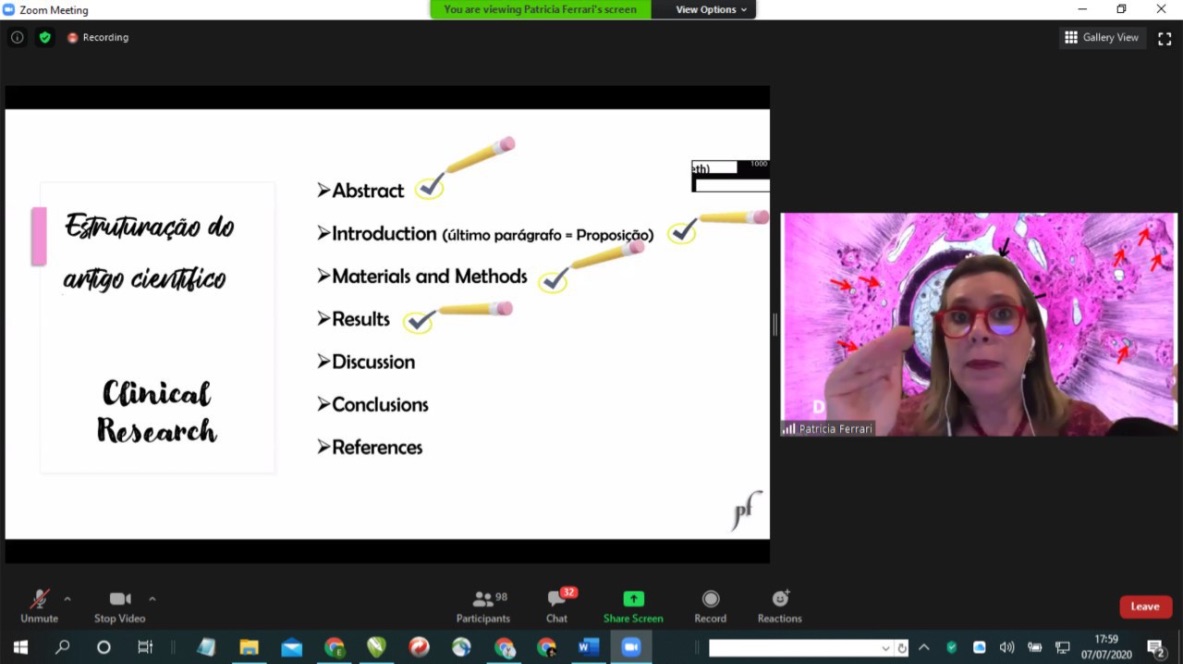Open the View Options dropdown
Image resolution: width=1183 pixels, height=664 pixels.
pyautogui.click(x=711, y=10)
